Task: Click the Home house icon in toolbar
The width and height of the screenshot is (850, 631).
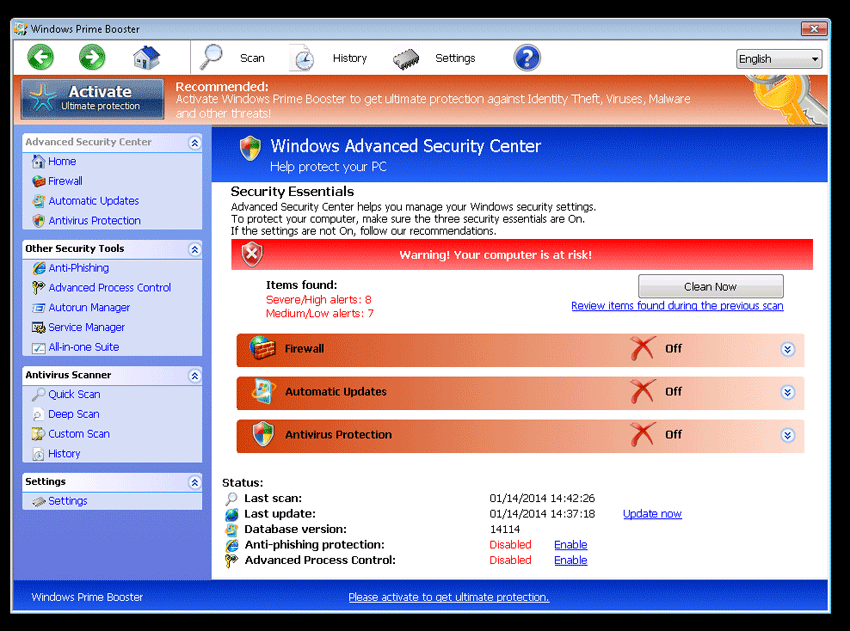Action: pos(146,58)
